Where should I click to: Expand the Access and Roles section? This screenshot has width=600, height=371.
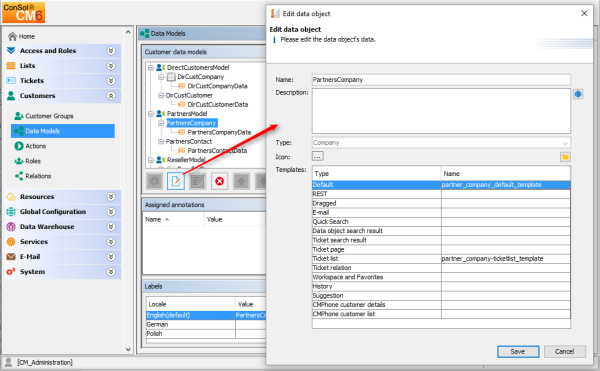pos(111,50)
